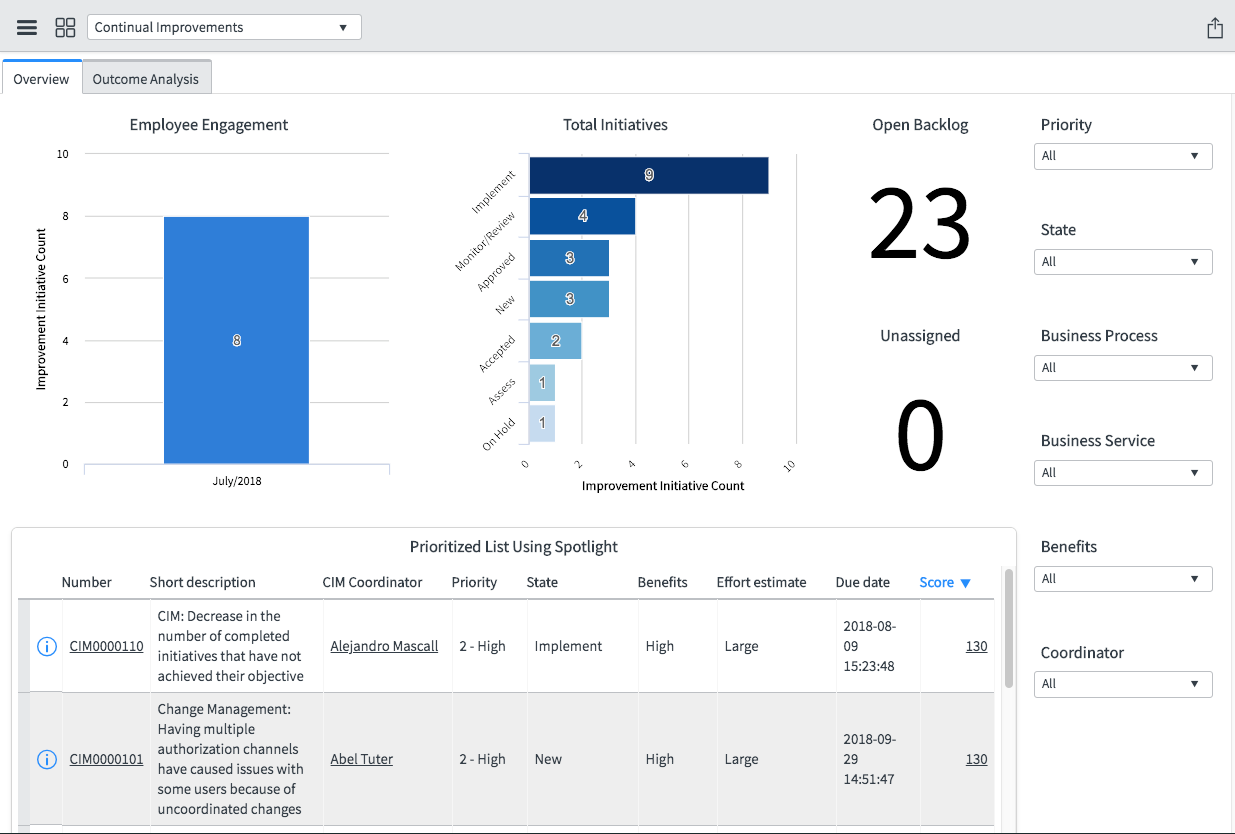The image size is (1235, 834).
Task: Click the share dashboard icon
Action: click(x=1215, y=27)
